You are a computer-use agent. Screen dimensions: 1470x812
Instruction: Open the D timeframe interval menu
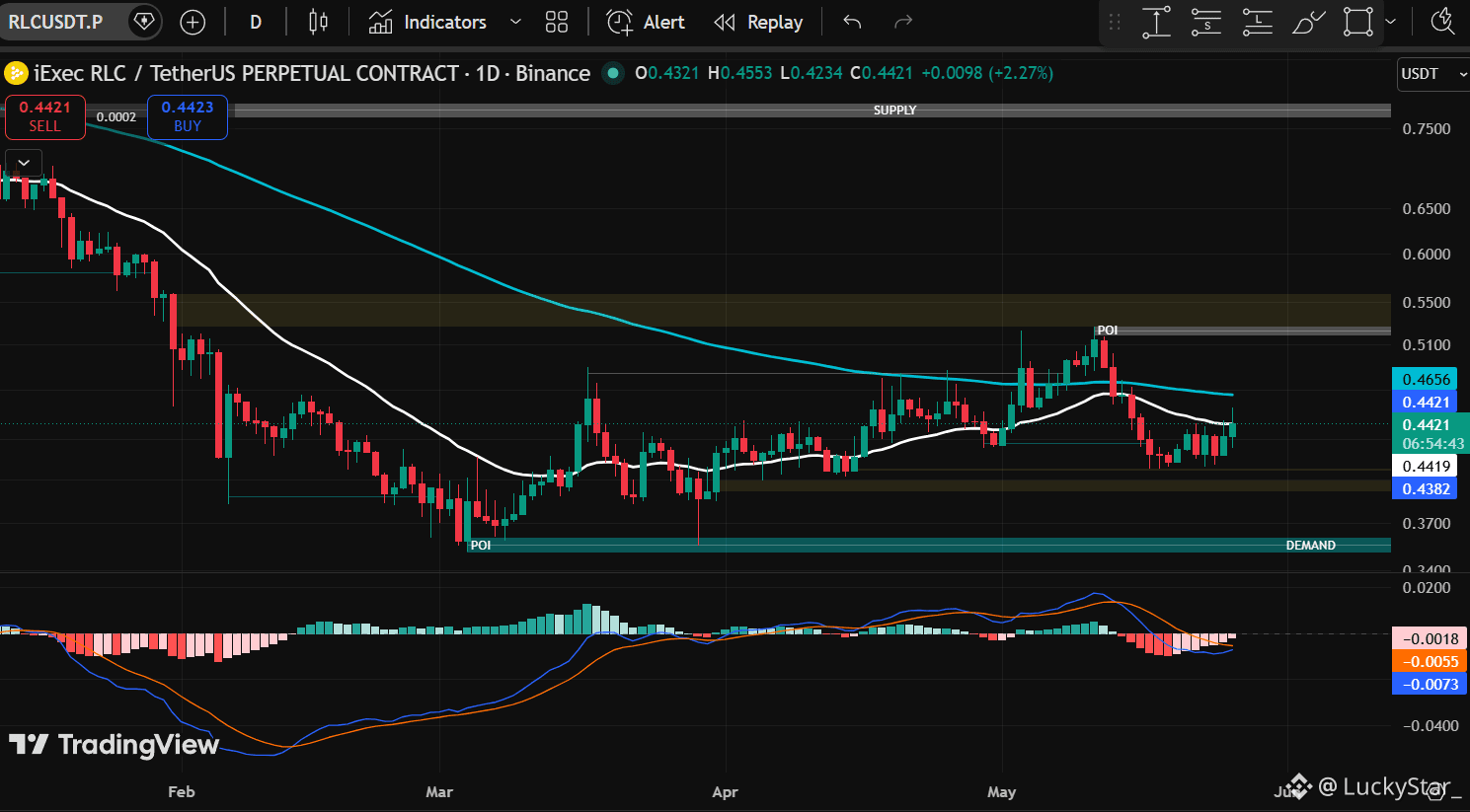pos(256,22)
